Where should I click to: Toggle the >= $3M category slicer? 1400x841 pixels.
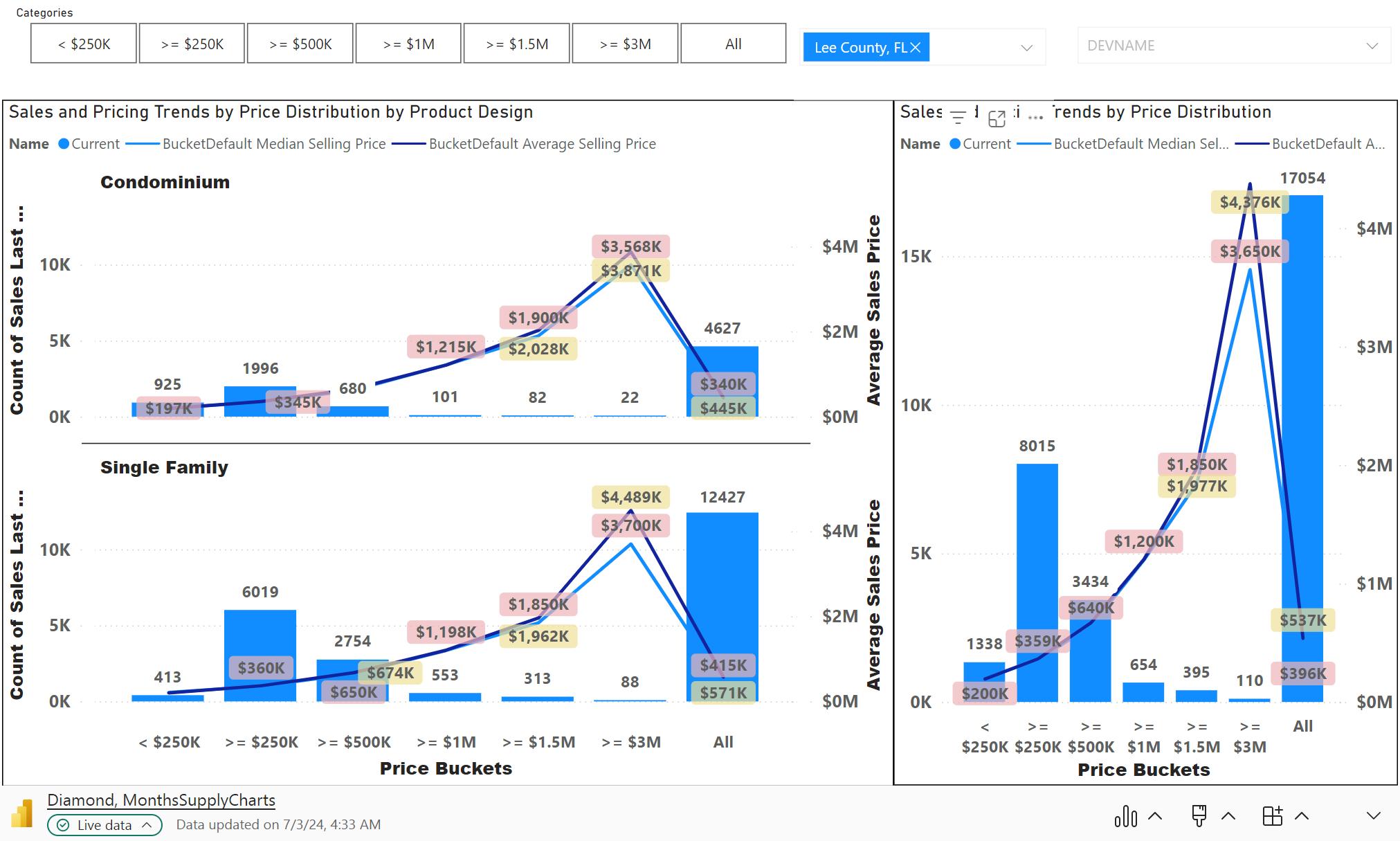(x=625, y=44)
